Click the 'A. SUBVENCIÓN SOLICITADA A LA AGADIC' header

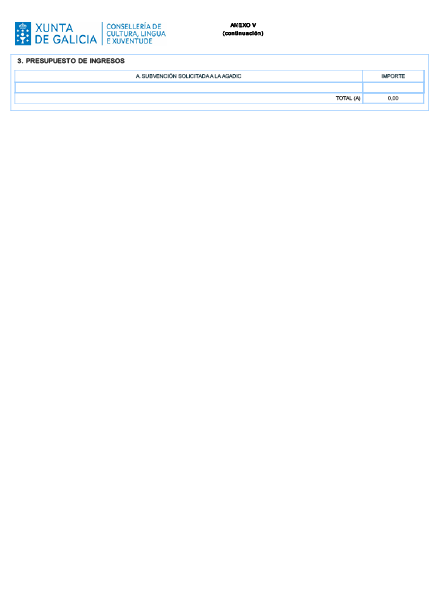coord(188,76)
